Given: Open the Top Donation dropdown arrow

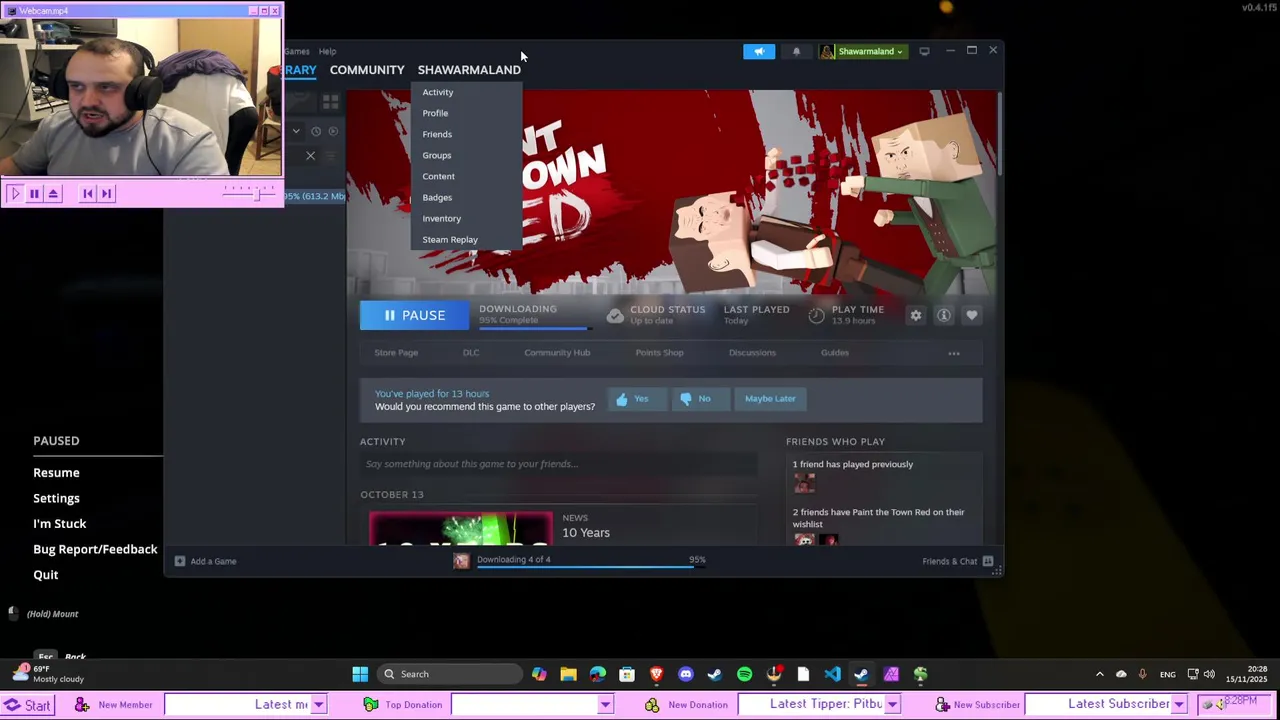Looking at the screenshot, I should (605, 705).
